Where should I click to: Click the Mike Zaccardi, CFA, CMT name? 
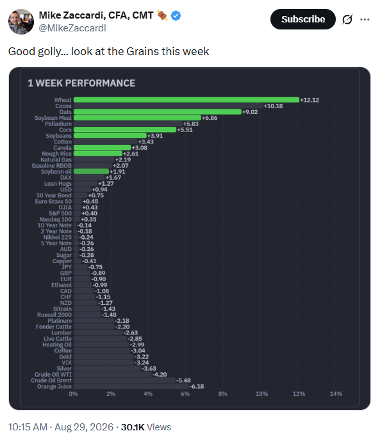coord(96,15)
